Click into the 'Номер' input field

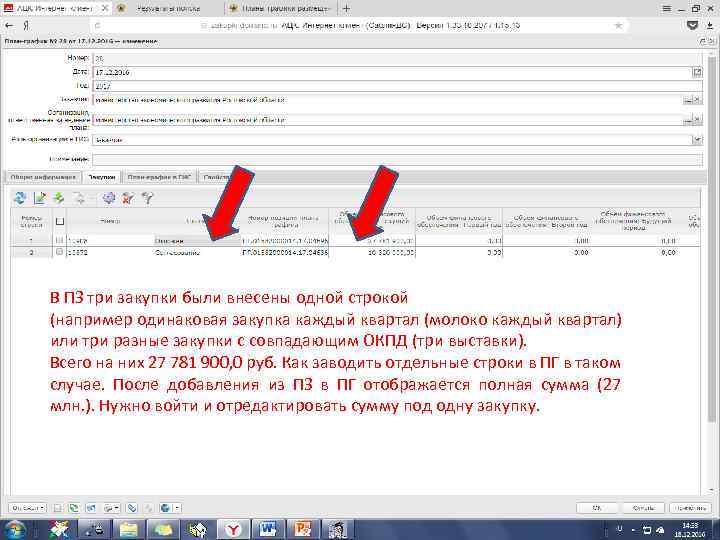click(x=397, y=58)
